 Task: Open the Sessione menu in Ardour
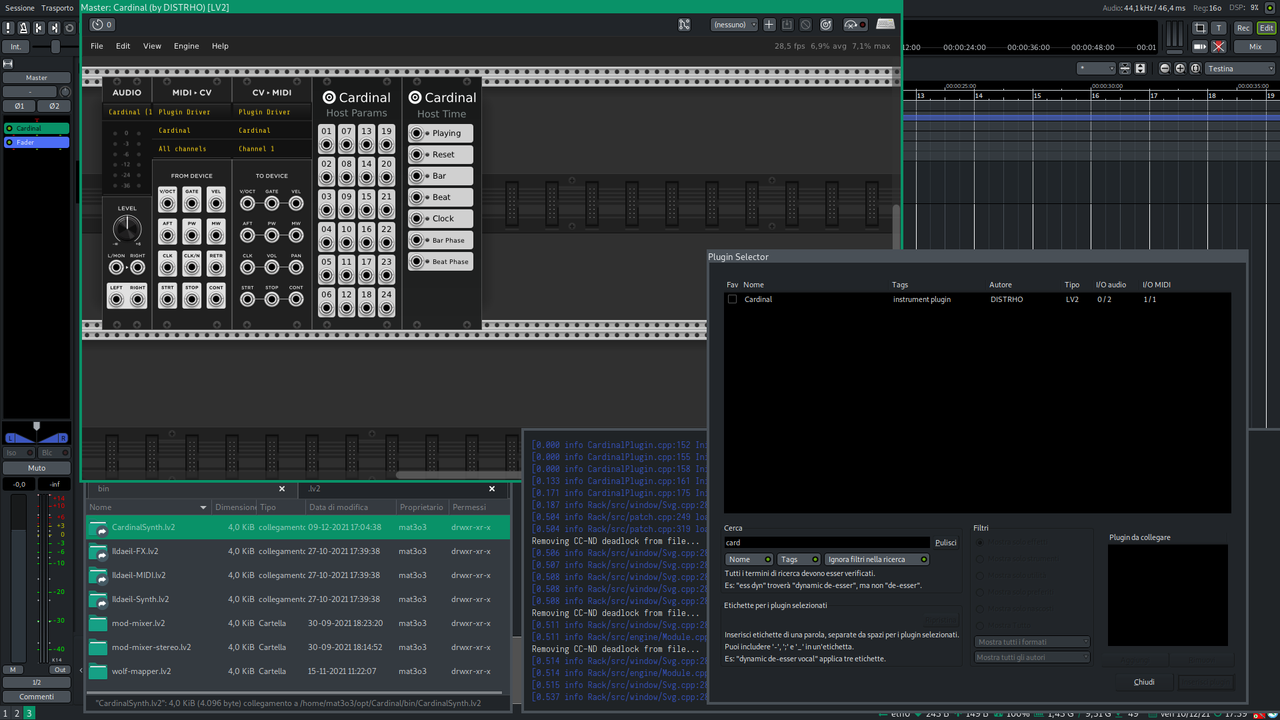20,8
